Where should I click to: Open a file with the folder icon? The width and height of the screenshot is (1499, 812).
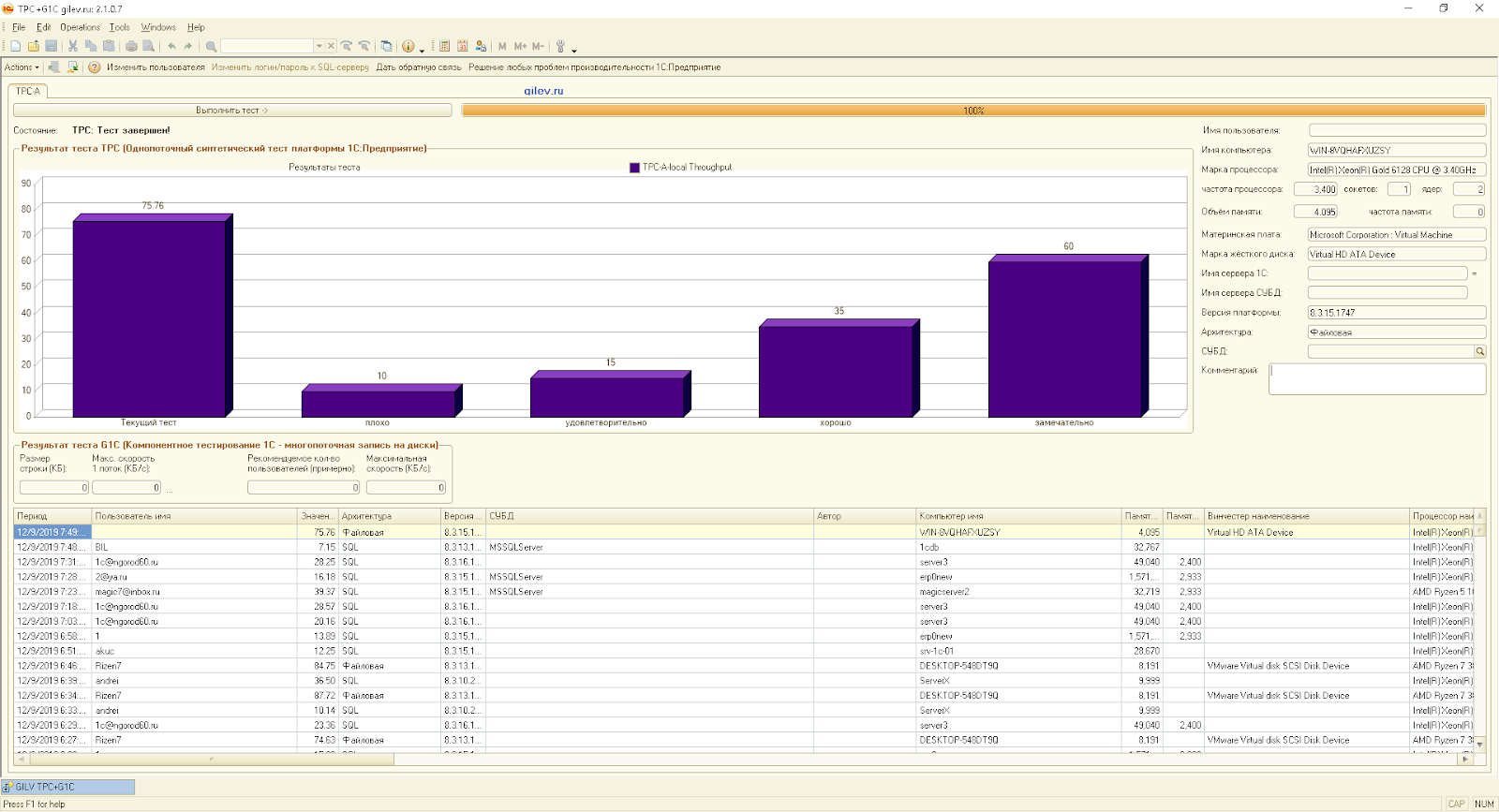[x=34, y=46]
